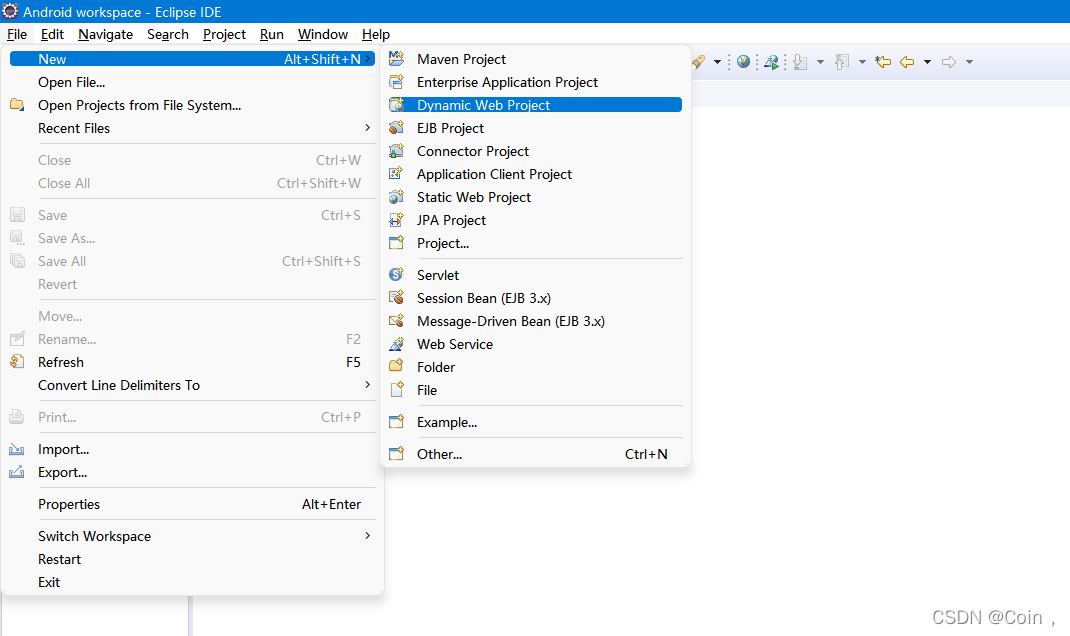Choose JPA Project entry
The image size is (1070, 636).
pyautogui.click(x=535, y=220)
